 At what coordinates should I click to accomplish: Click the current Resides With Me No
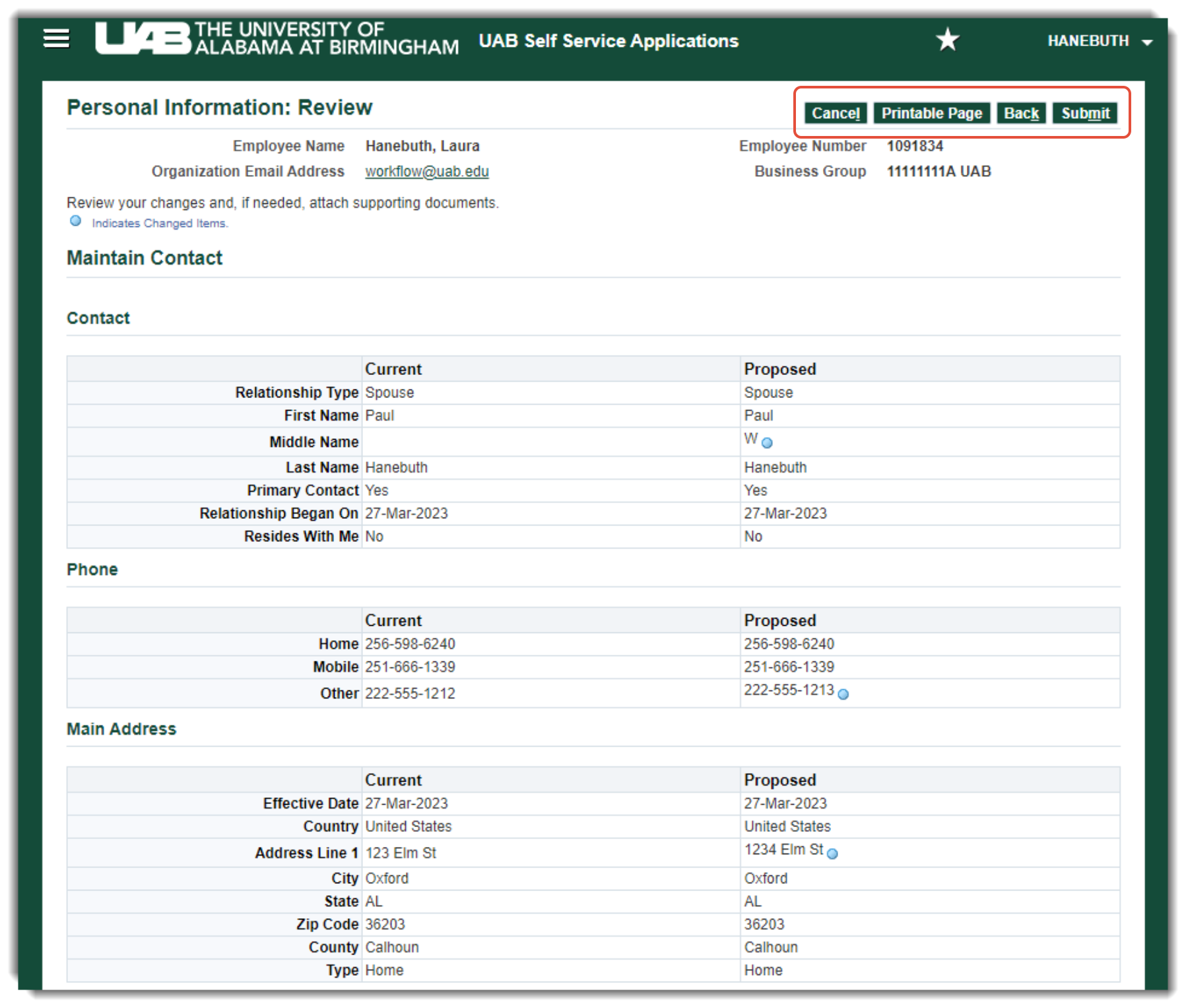click(374, 537)
